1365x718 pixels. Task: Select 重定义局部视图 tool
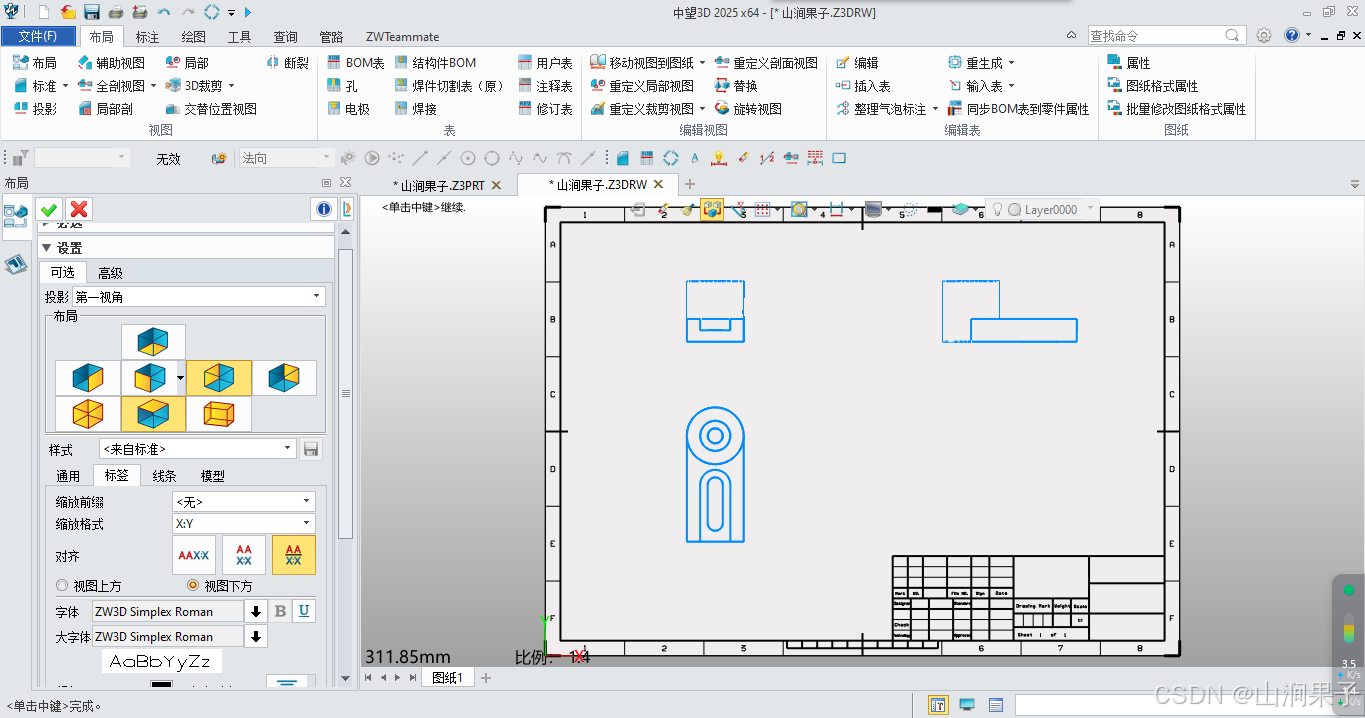point(642,86)
